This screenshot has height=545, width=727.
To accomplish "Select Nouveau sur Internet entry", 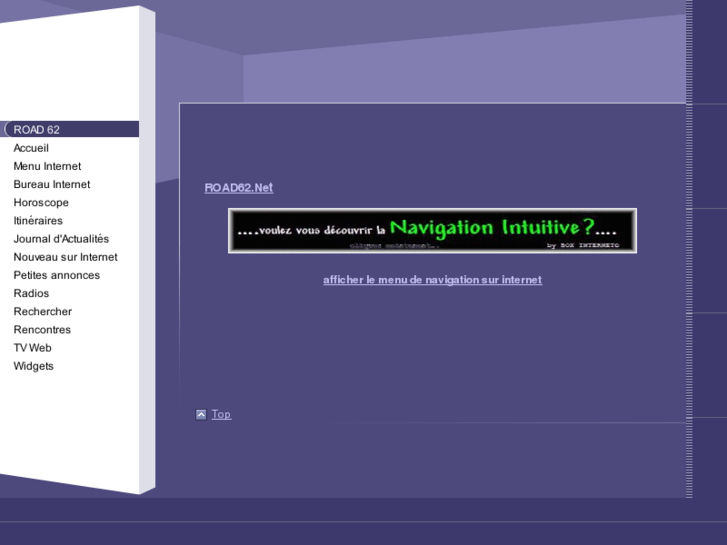I will point(65,257).
